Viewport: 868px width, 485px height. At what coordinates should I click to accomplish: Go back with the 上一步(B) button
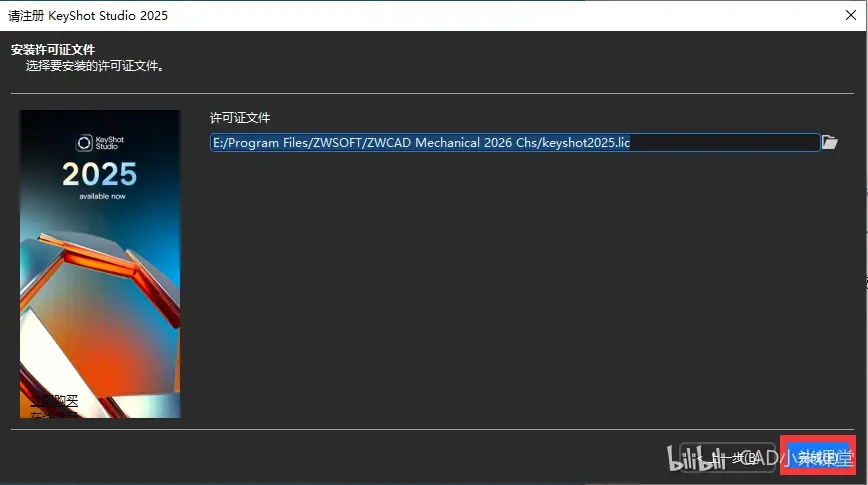727,457
